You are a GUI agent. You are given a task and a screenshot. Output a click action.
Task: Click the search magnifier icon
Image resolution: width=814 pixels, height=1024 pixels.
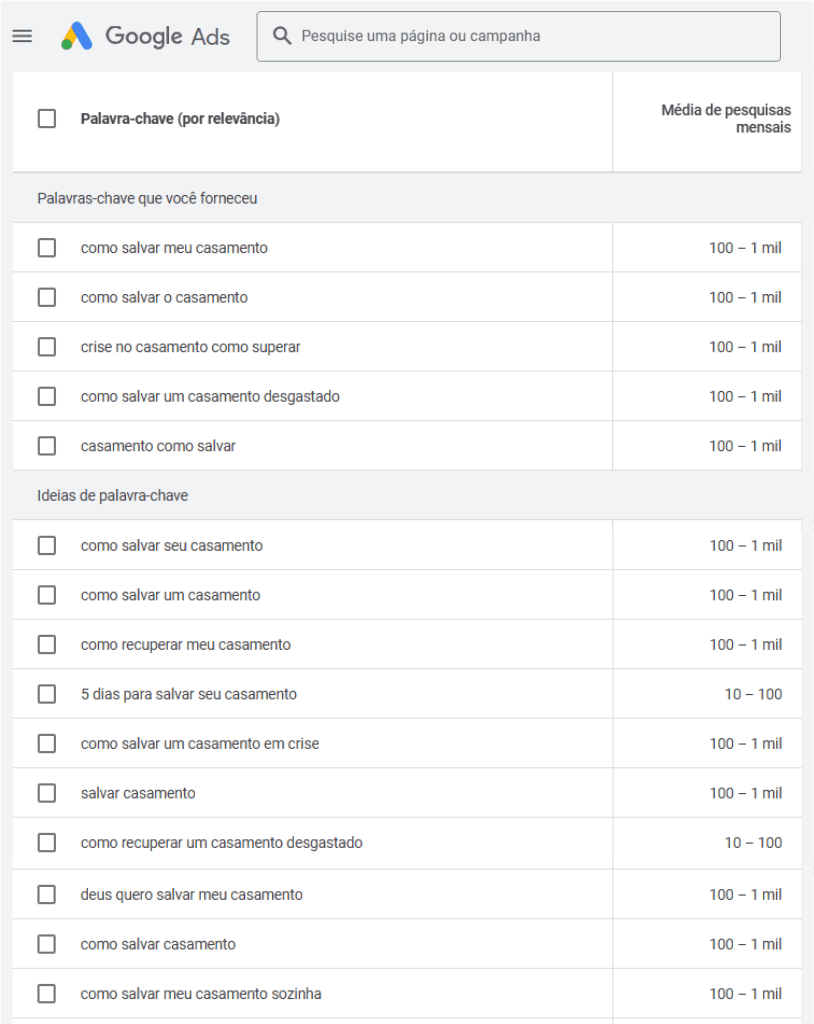pos(283,36)
